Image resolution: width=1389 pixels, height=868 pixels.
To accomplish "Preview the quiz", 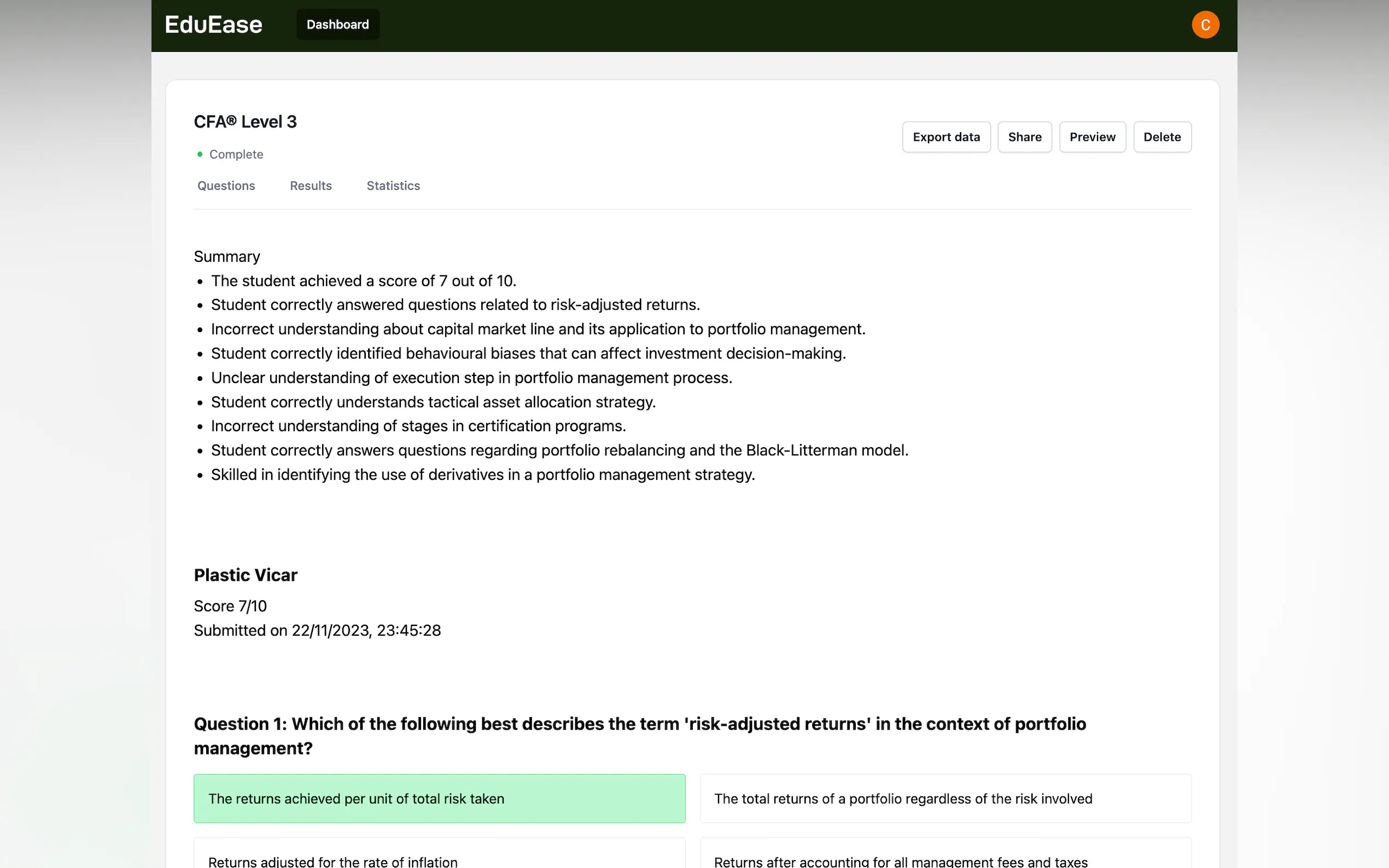I will point(1092,137).
